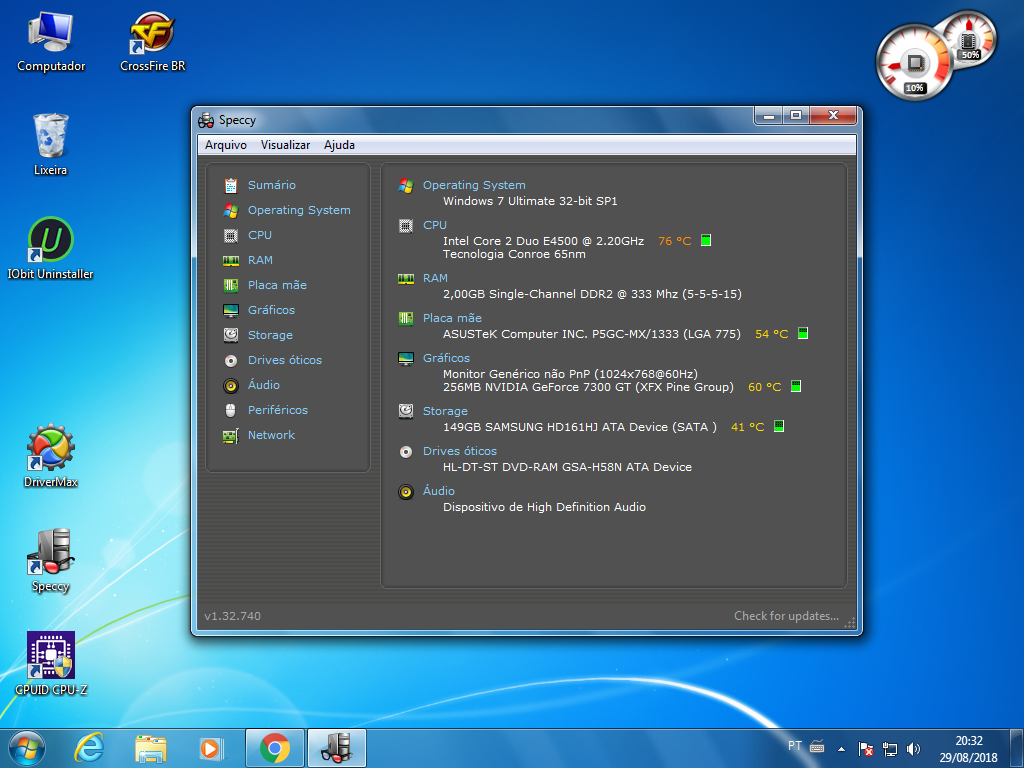The height and width of the screenshot is (768, 1024).
Task: Click the volume speaker tray icon
Action: coord(913,749)
